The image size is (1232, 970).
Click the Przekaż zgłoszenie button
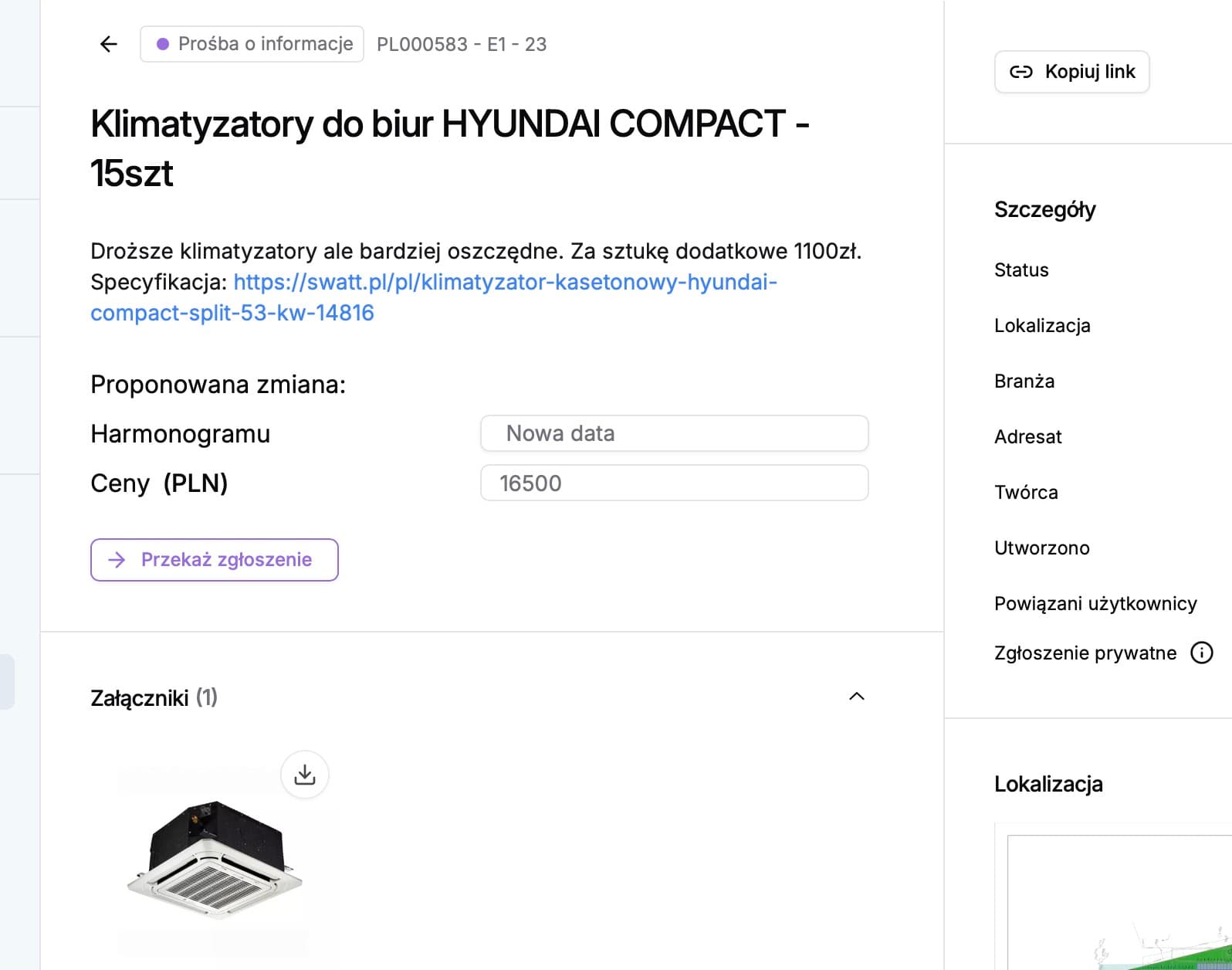click(215, 560)
